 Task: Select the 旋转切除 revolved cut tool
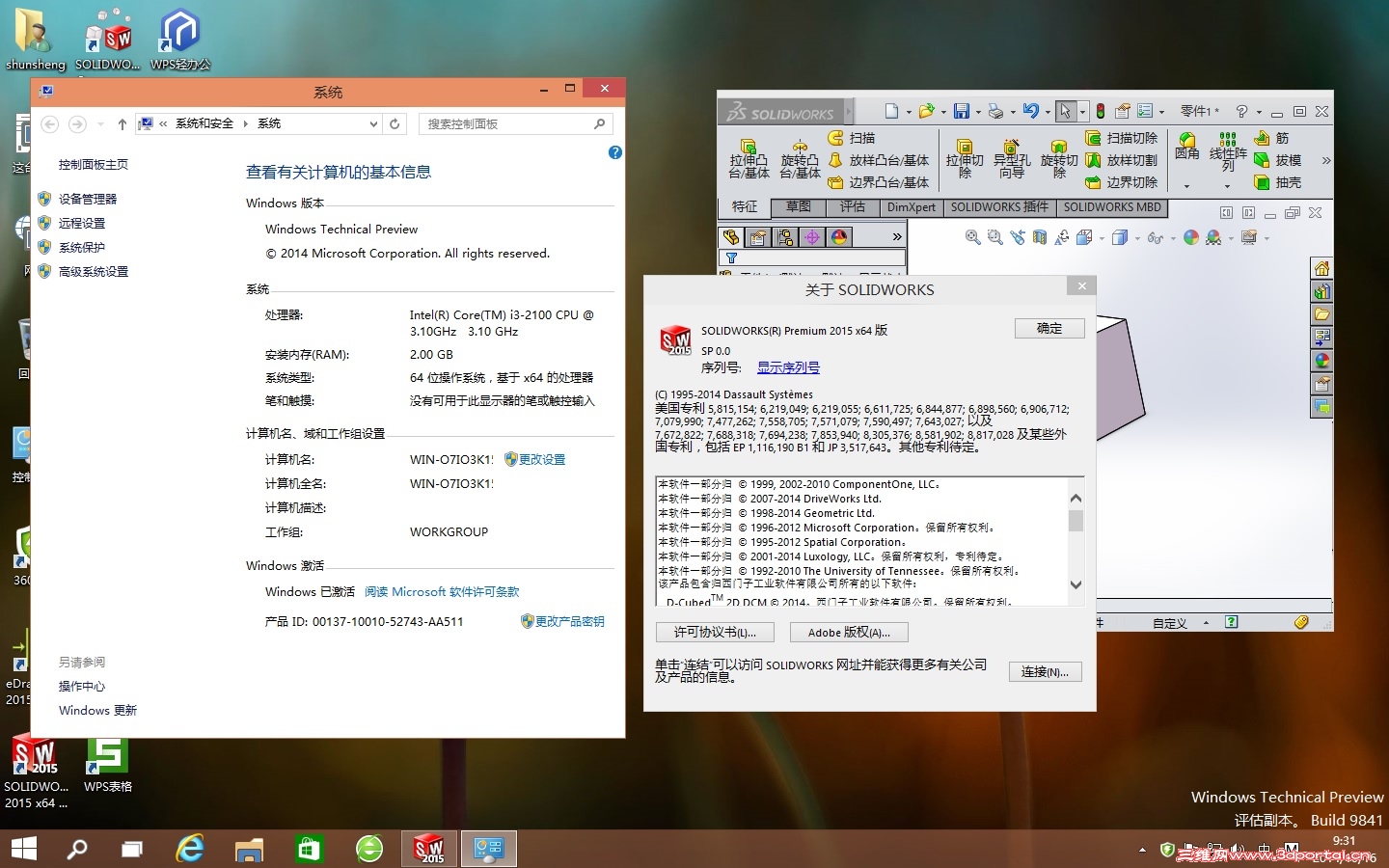click(x=1059, y=158)
